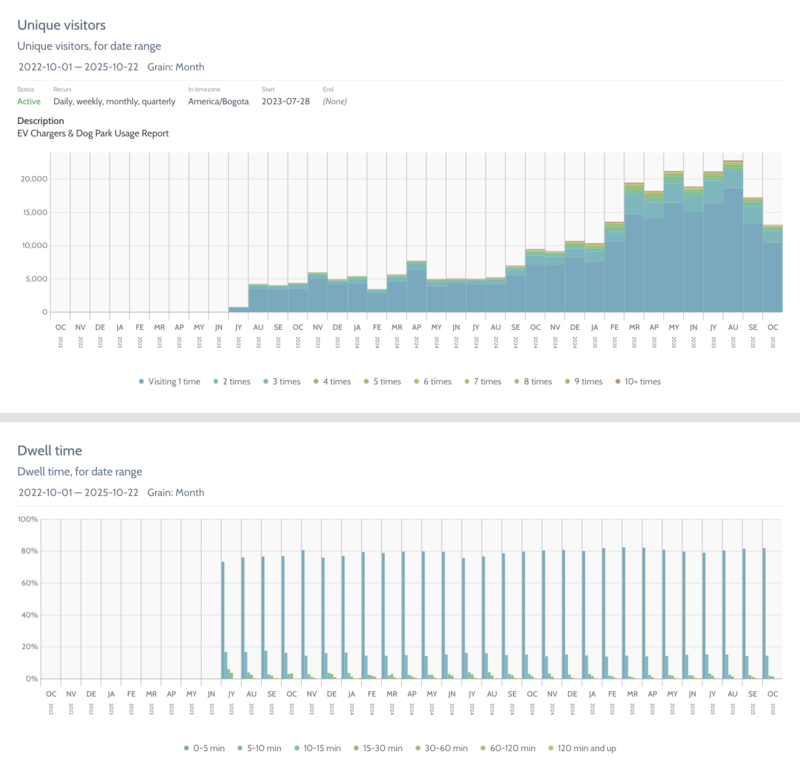Click the '30-60 min' legend color dot
The height and width of the screenshot is (766, 800).
(420, 747)
